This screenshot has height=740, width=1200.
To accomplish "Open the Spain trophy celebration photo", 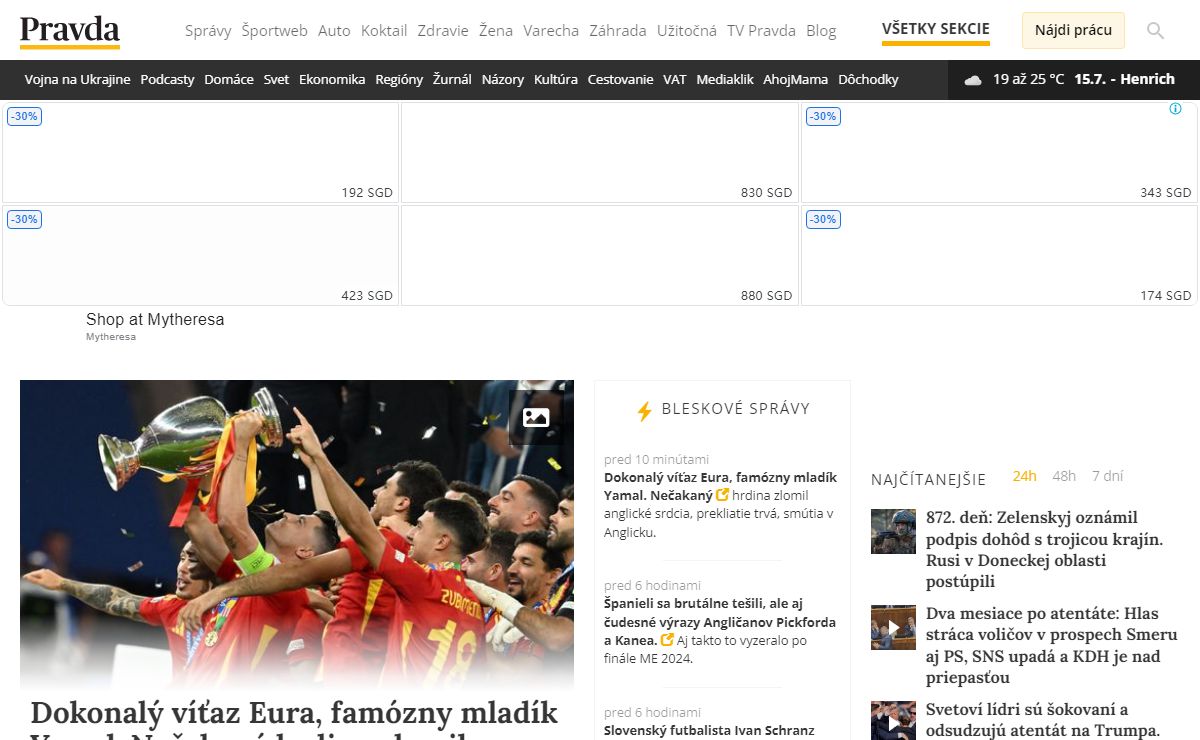I will pos(296,535).
